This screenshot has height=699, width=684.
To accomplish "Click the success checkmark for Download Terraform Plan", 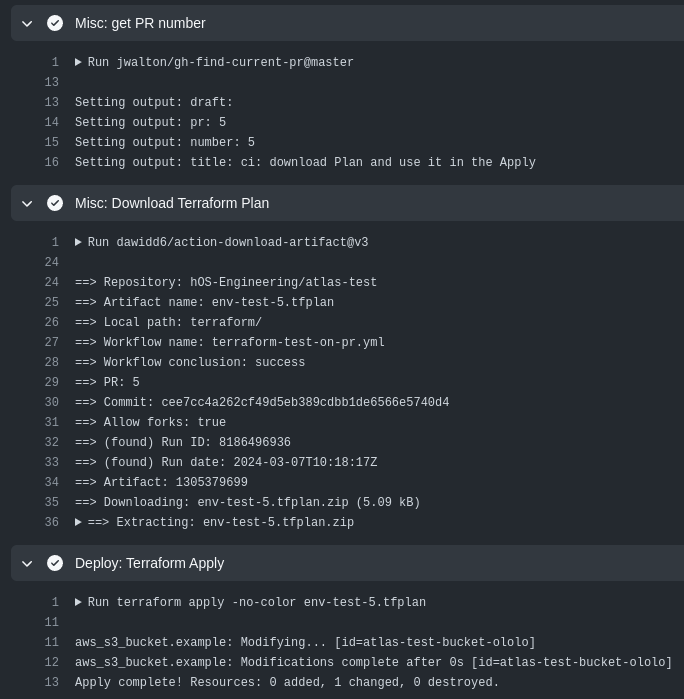I will [55, 203].
